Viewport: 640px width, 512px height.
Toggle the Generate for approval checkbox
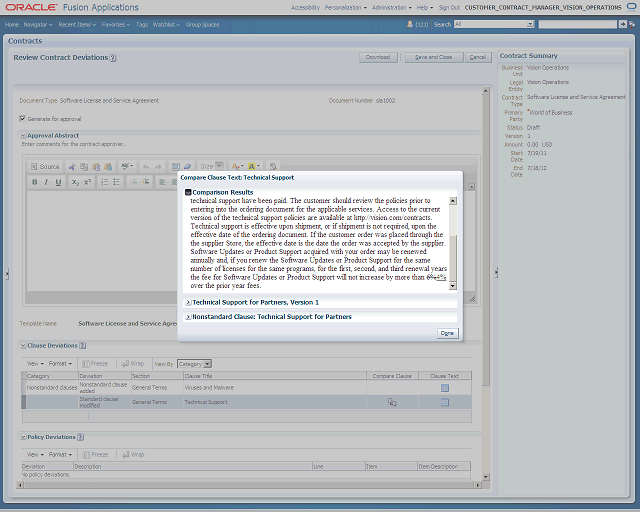22,118
